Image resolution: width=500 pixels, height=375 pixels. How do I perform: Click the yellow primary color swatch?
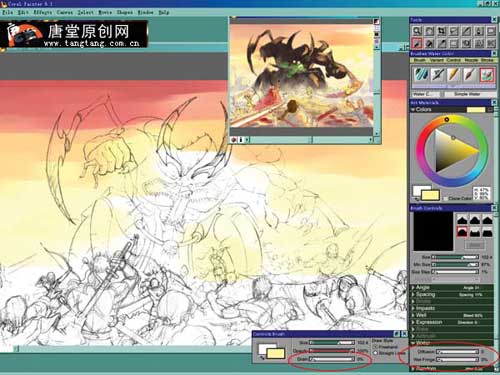pos(430,195)
